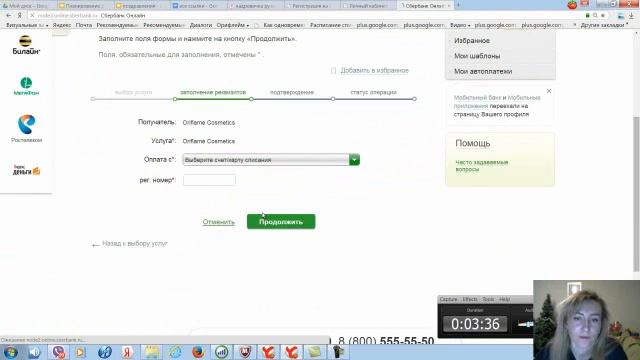Click the 'статус операции' step label
The image size is (640, 360).
(373, 92)
